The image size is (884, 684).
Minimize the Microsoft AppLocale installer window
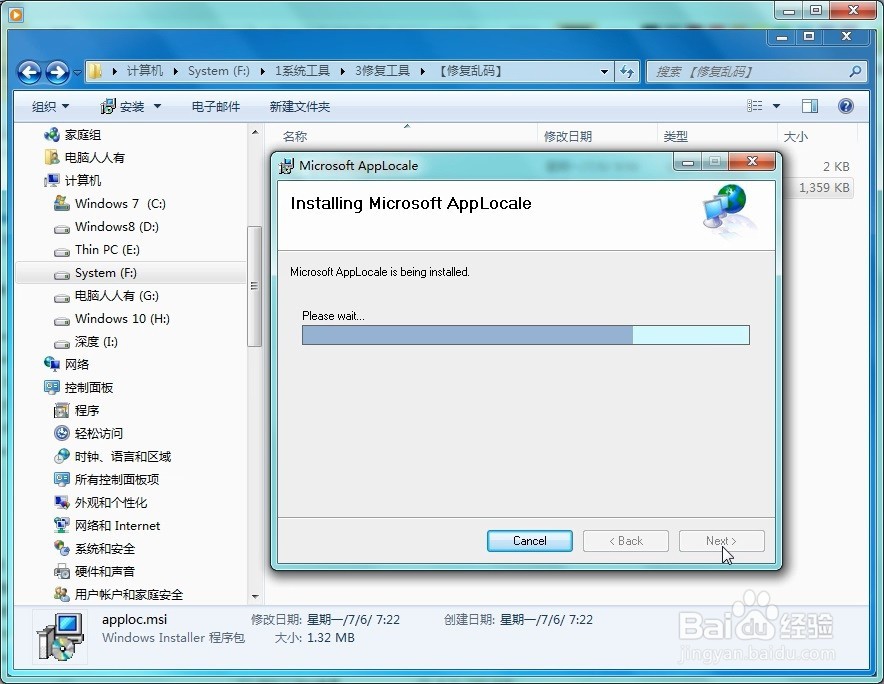click(687, 162)
